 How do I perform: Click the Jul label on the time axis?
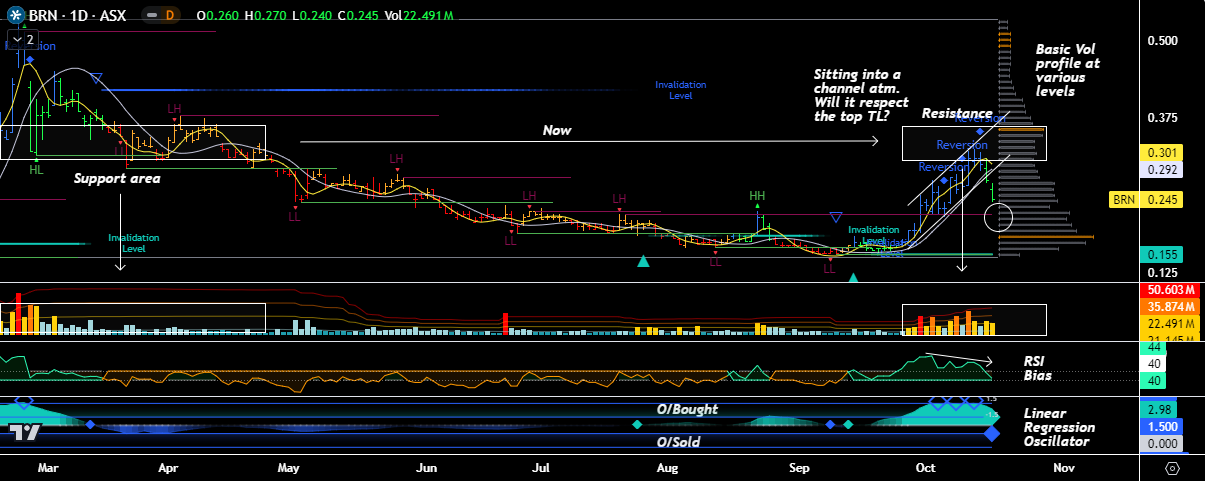coord(543,467)
